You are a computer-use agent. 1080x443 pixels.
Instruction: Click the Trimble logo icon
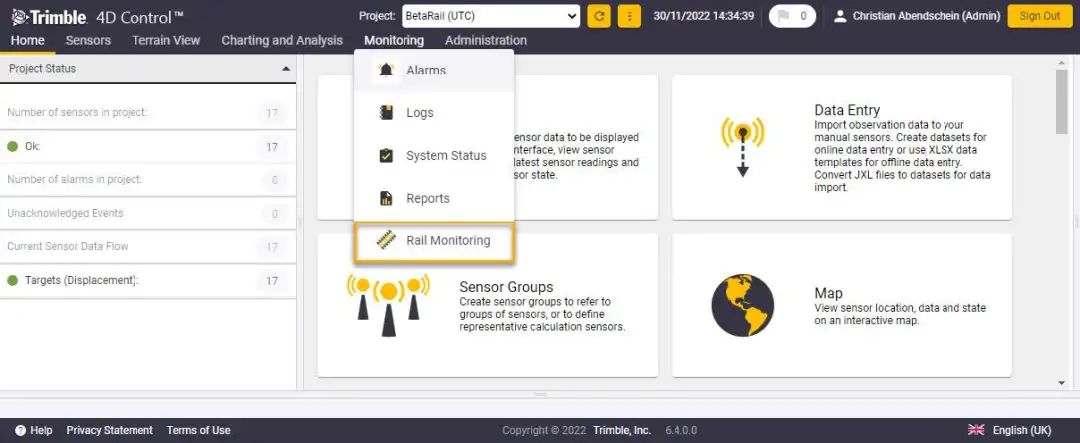tap(19, 17)
